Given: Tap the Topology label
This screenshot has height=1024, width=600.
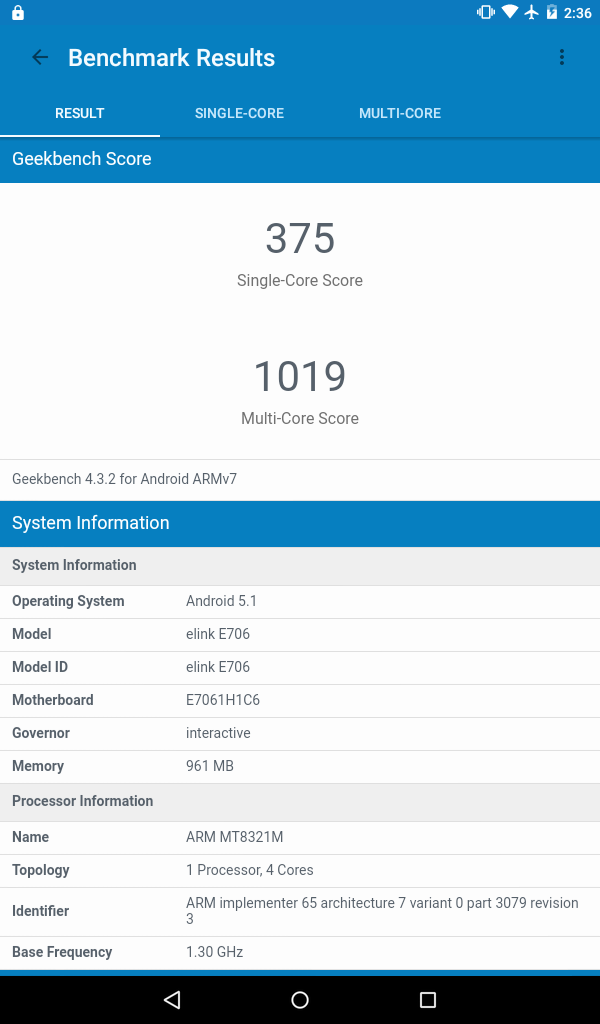Looking at the screenshot, I should point(40,871).
